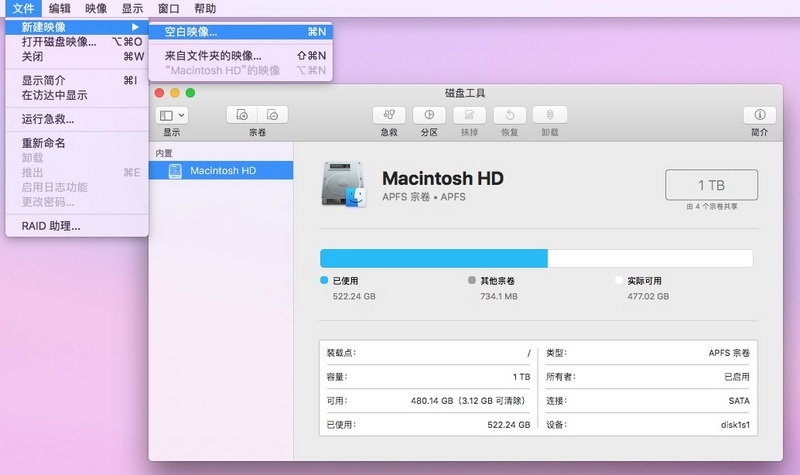Open the 窗口 menu

tap(168, 8)
